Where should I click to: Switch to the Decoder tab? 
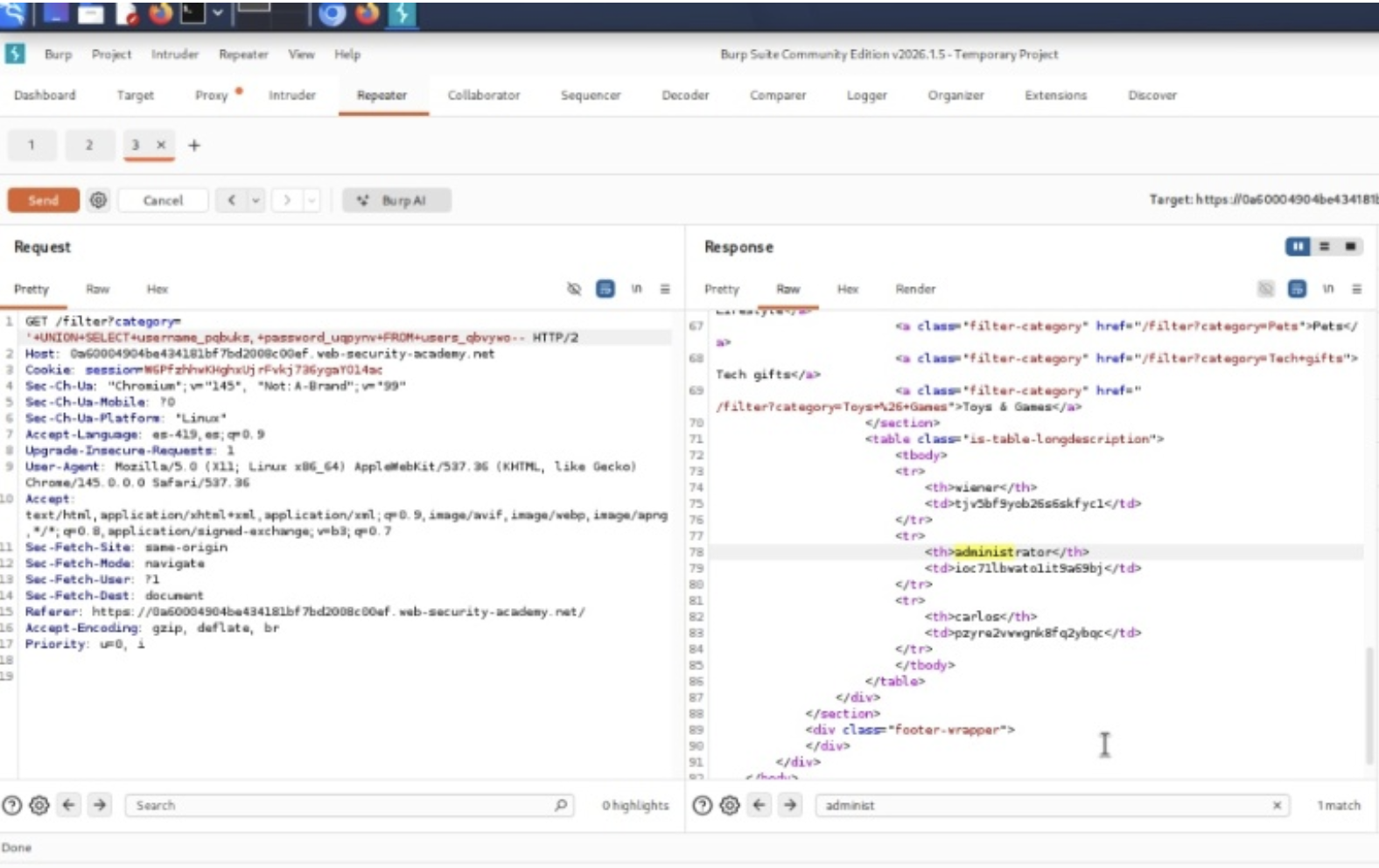[x=685, y=95]
